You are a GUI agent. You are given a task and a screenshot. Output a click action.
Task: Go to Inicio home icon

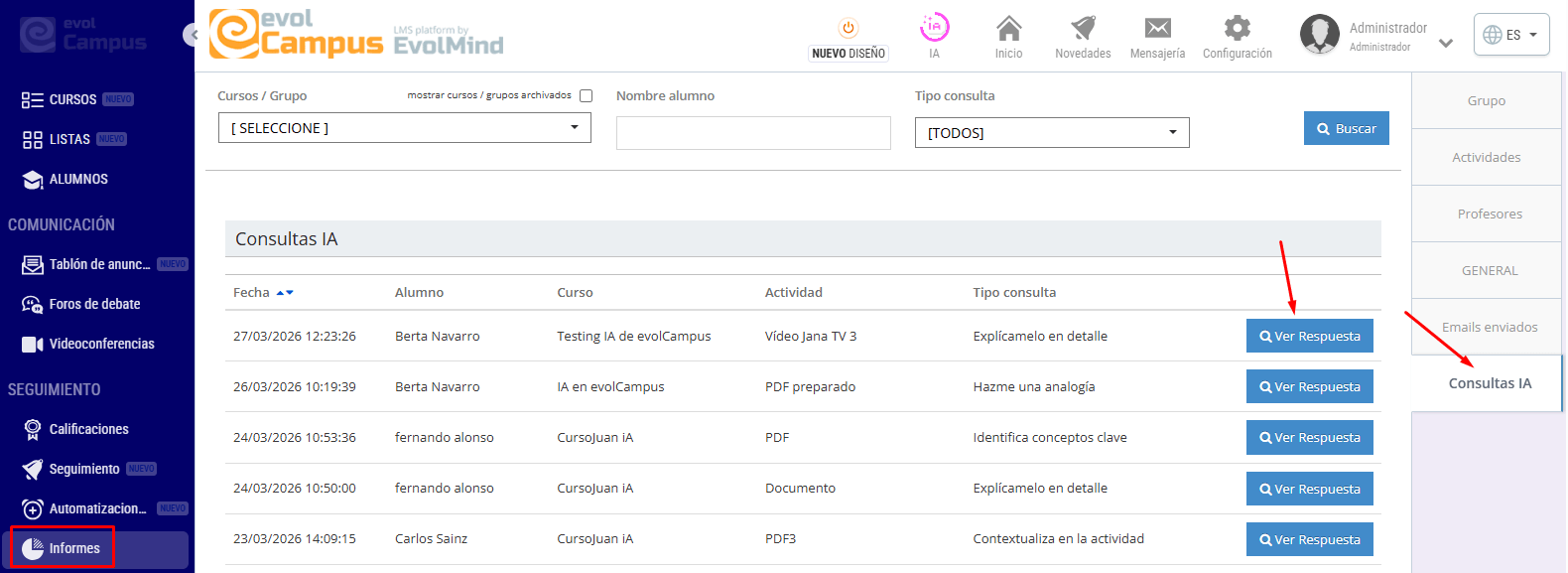click(1009, 28)
